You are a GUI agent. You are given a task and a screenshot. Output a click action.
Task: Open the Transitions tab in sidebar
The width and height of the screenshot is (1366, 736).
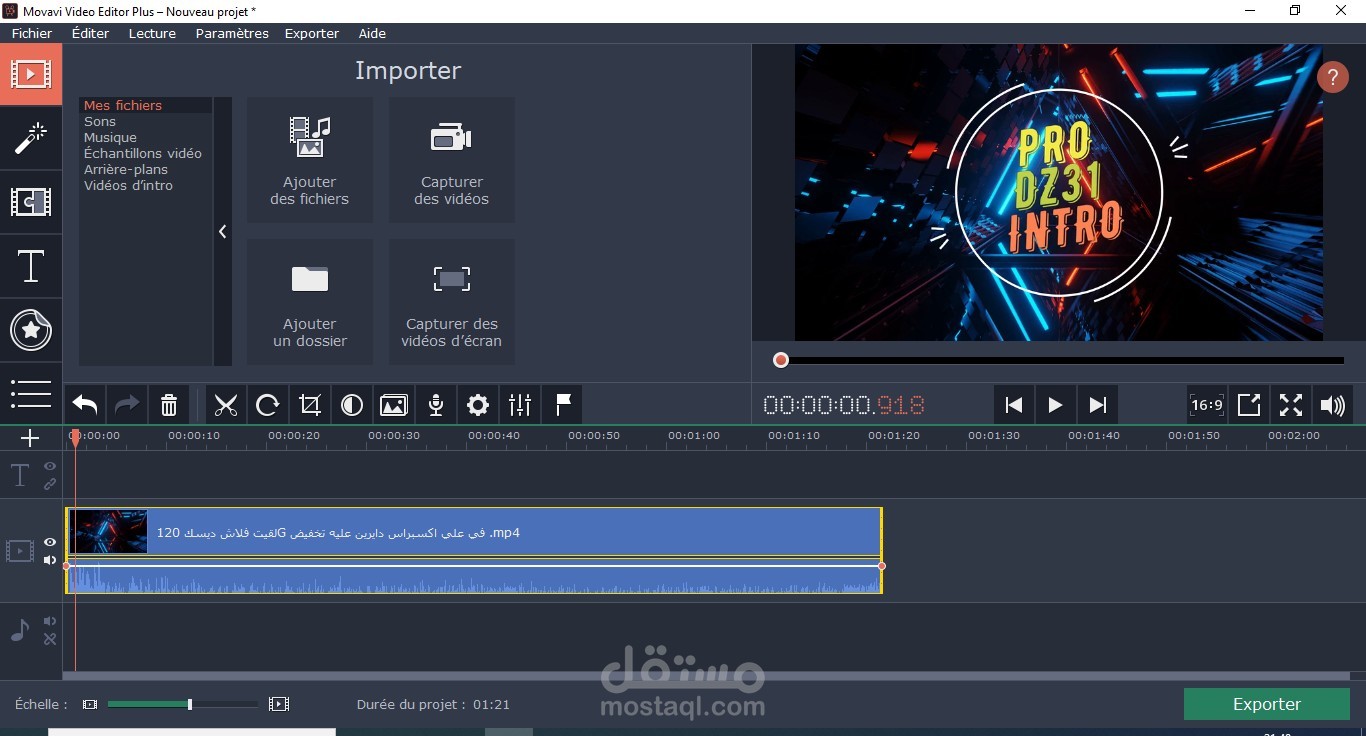tap(31, 202)
